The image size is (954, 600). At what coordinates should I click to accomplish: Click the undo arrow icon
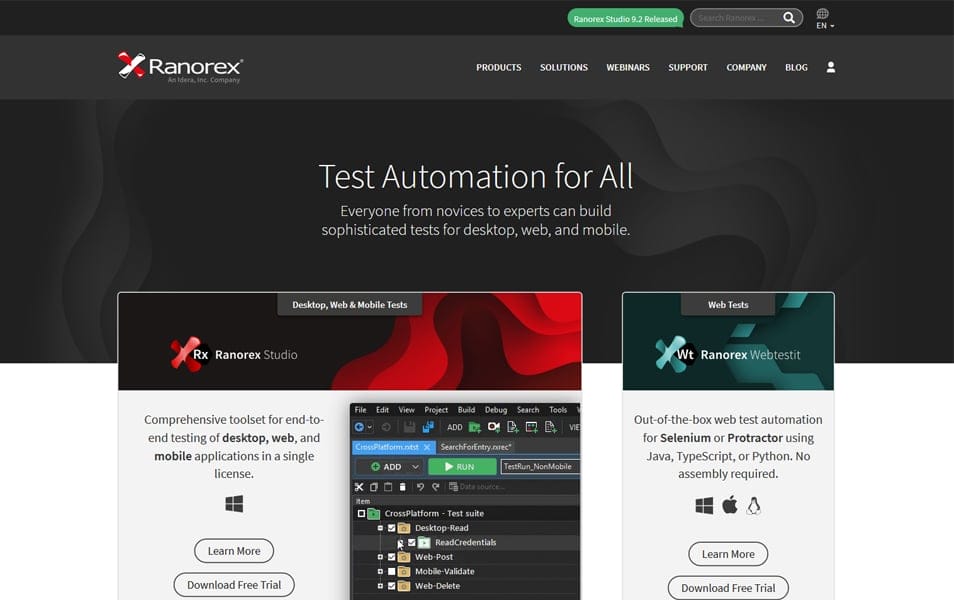(x=420, y=487)
